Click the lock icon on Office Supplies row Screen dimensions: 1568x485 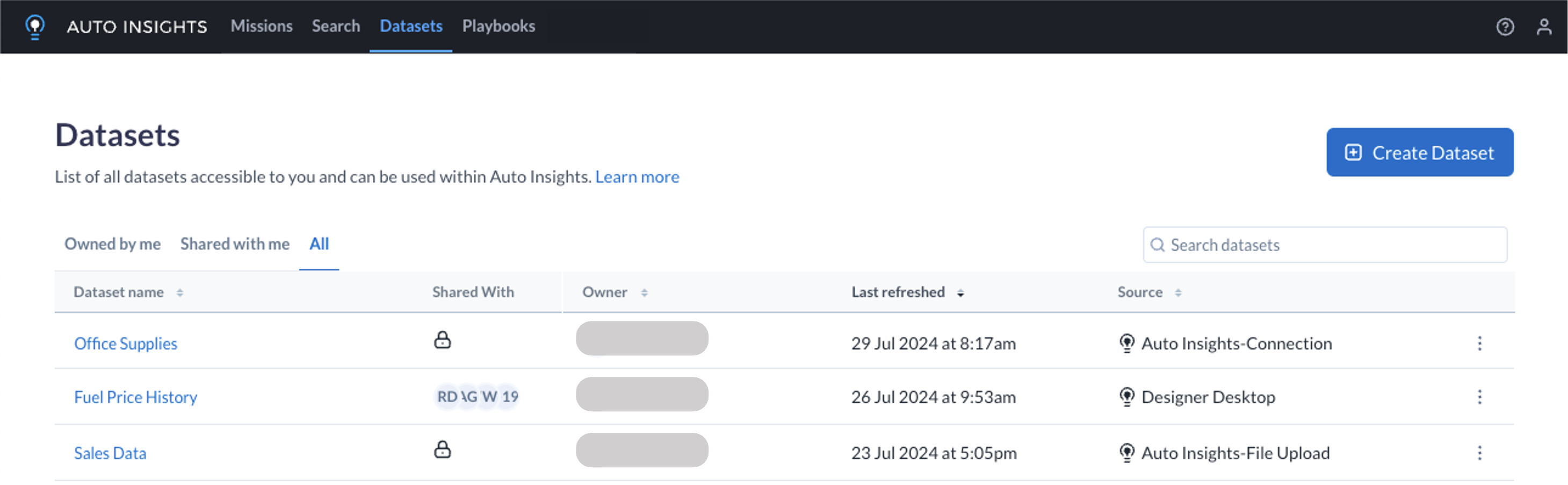(443, 340)
